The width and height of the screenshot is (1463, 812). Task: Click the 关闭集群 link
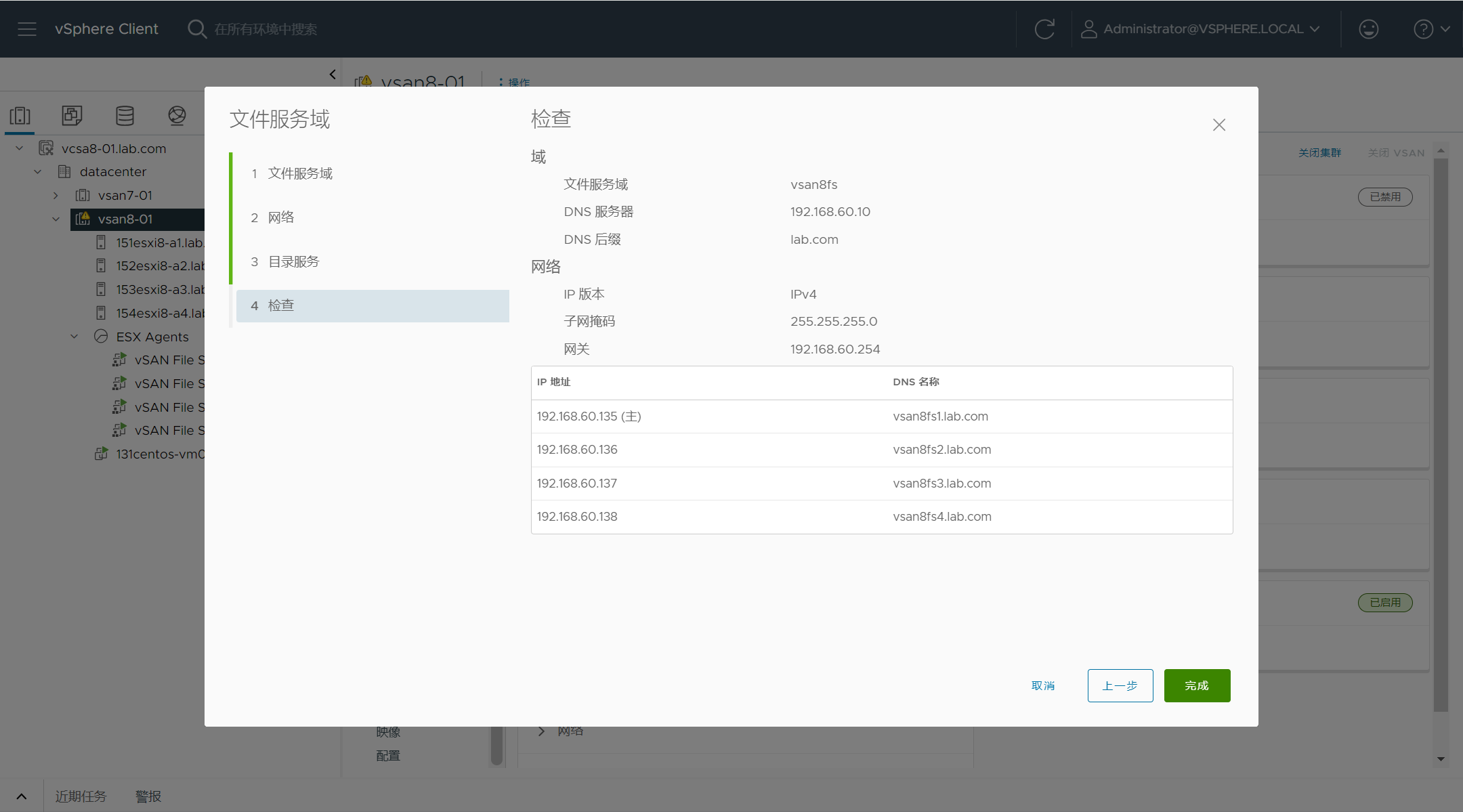click(x=1319, y=153)
